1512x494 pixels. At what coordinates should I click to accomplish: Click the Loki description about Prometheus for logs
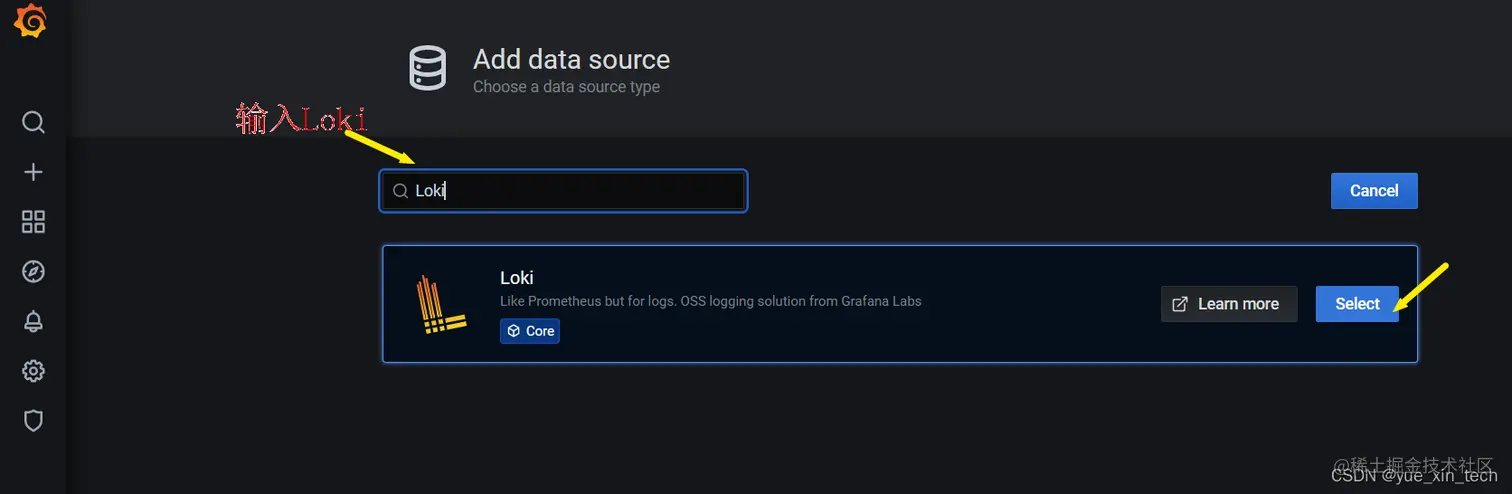711,301
